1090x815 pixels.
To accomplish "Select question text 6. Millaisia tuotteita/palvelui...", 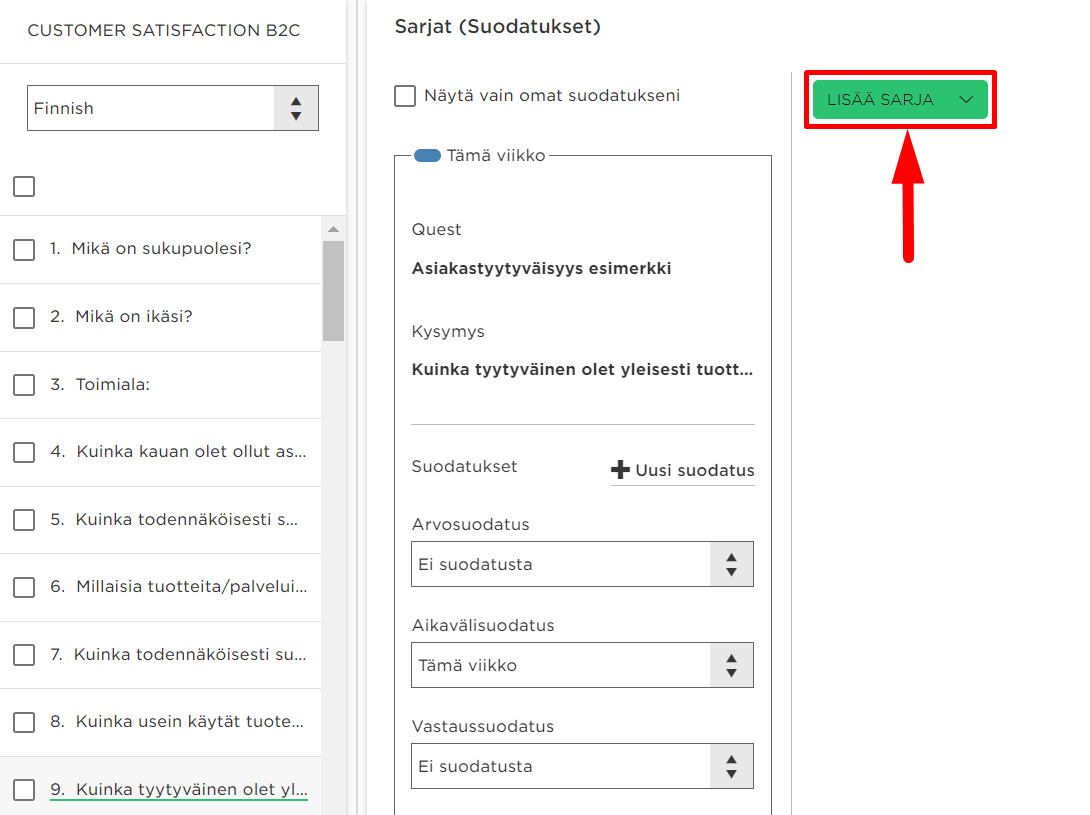I will (x=178, y=586).
